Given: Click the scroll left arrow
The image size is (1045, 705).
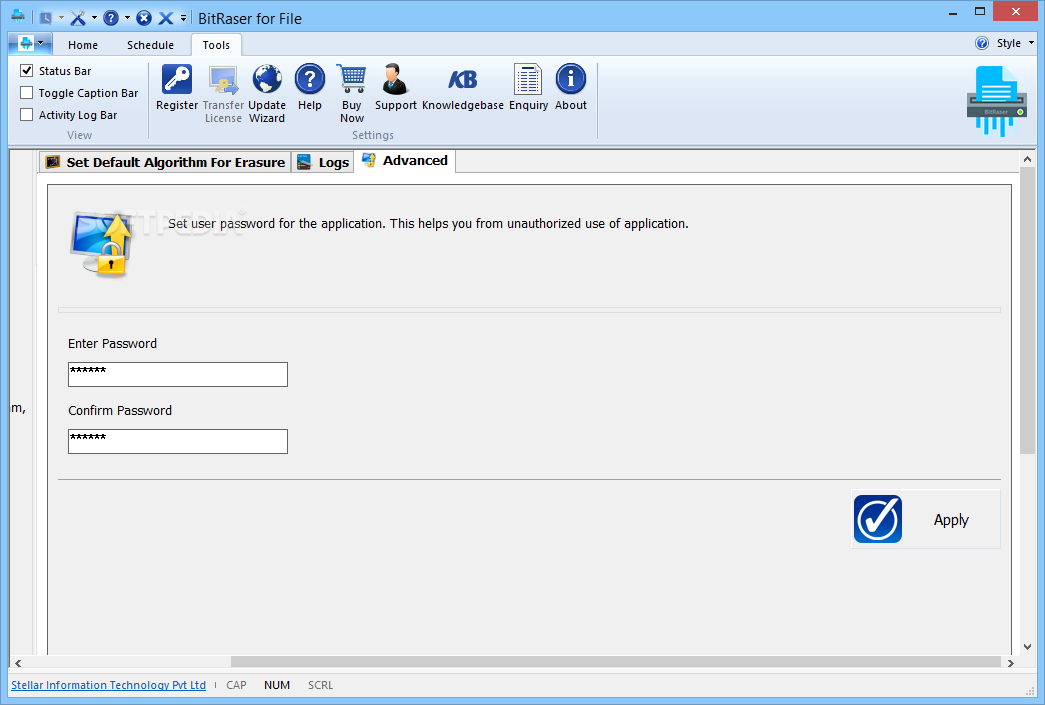Looking at the screenshot, I should 18,662.
